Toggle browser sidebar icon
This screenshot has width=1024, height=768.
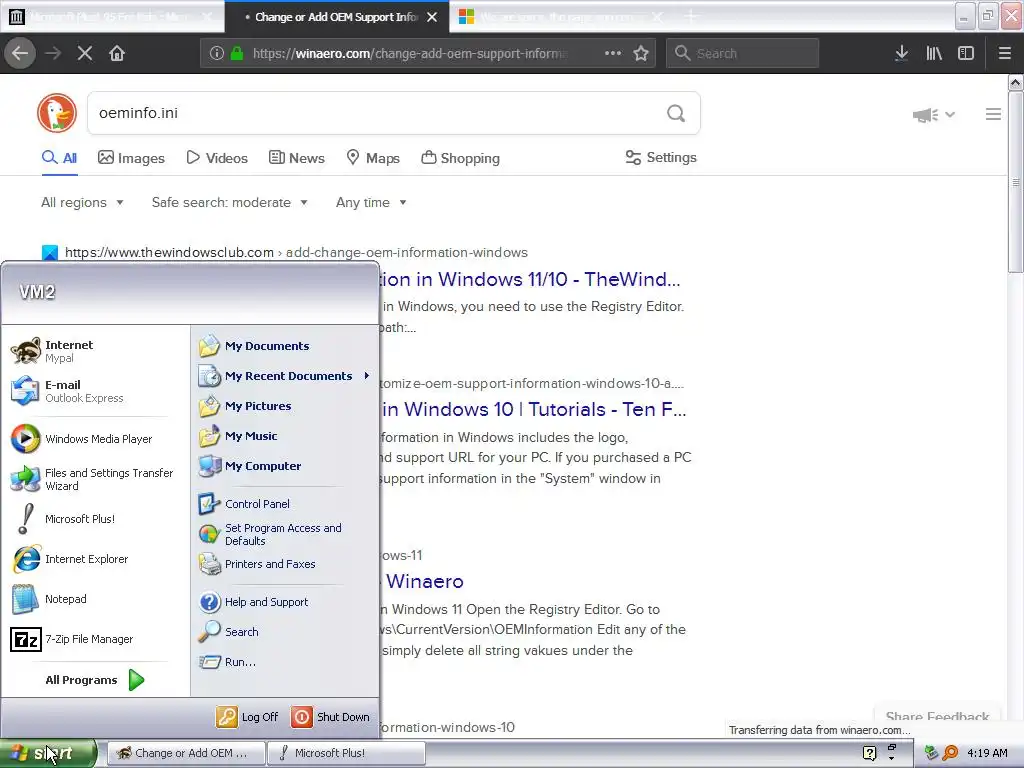coord(966,53)
